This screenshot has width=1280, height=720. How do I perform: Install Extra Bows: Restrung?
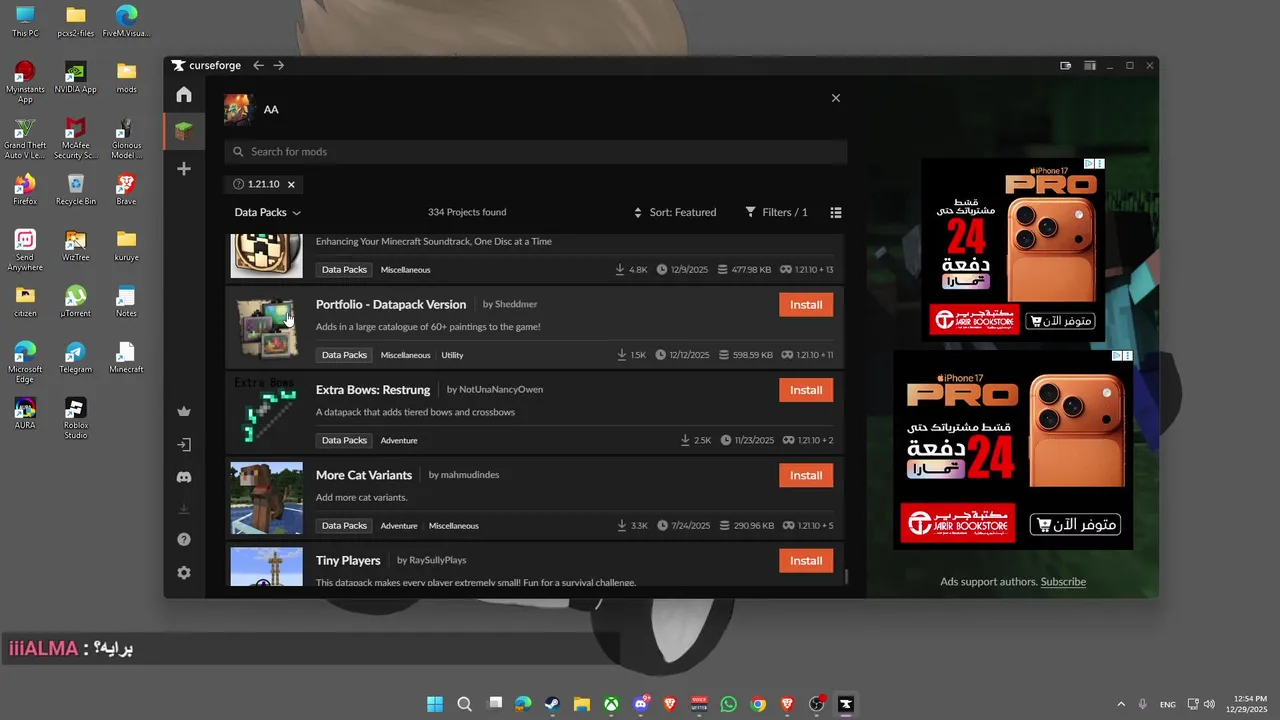pyautogui.click(x=806, y=390)
